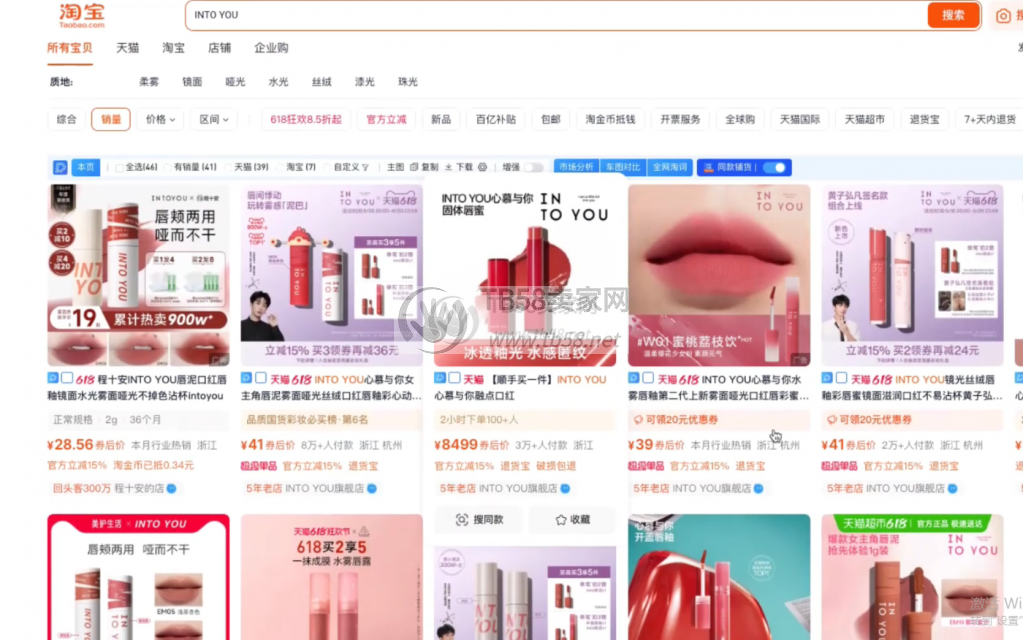Click plugin icon before 心慕与你女主角唇泥 title
Screen dimensions: 1023x640
(x=246, y=378)
